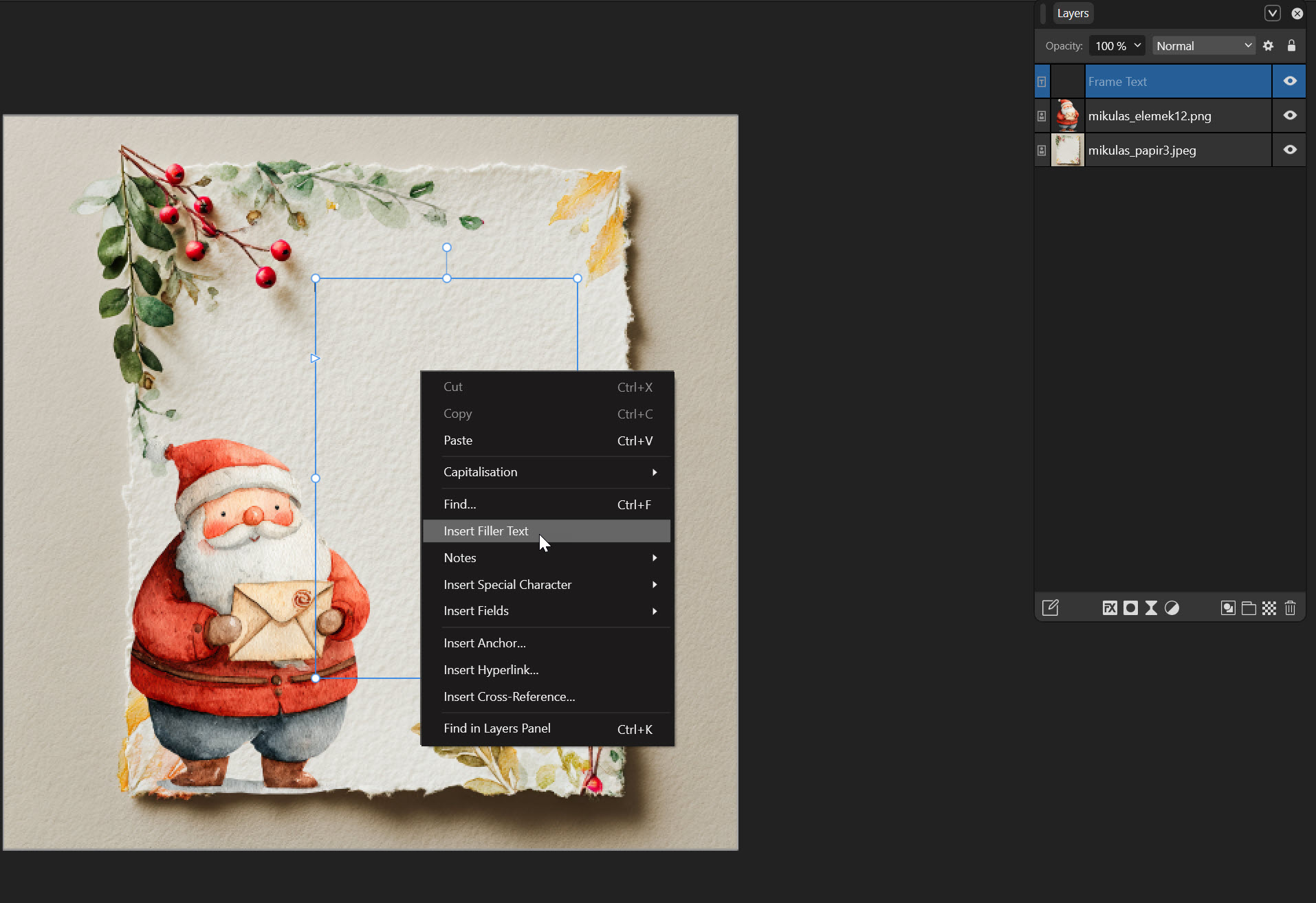Click Insert Hyperlink... menu entry
The width and height of the screenshot is (1316, 903).
coord(491,670)
